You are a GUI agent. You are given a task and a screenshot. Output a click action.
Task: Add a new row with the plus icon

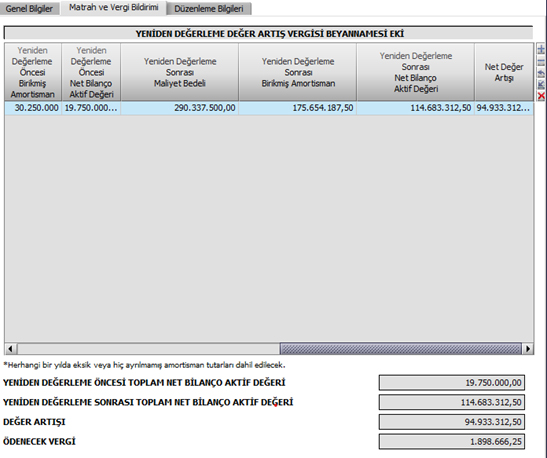[x=541, y=49]
